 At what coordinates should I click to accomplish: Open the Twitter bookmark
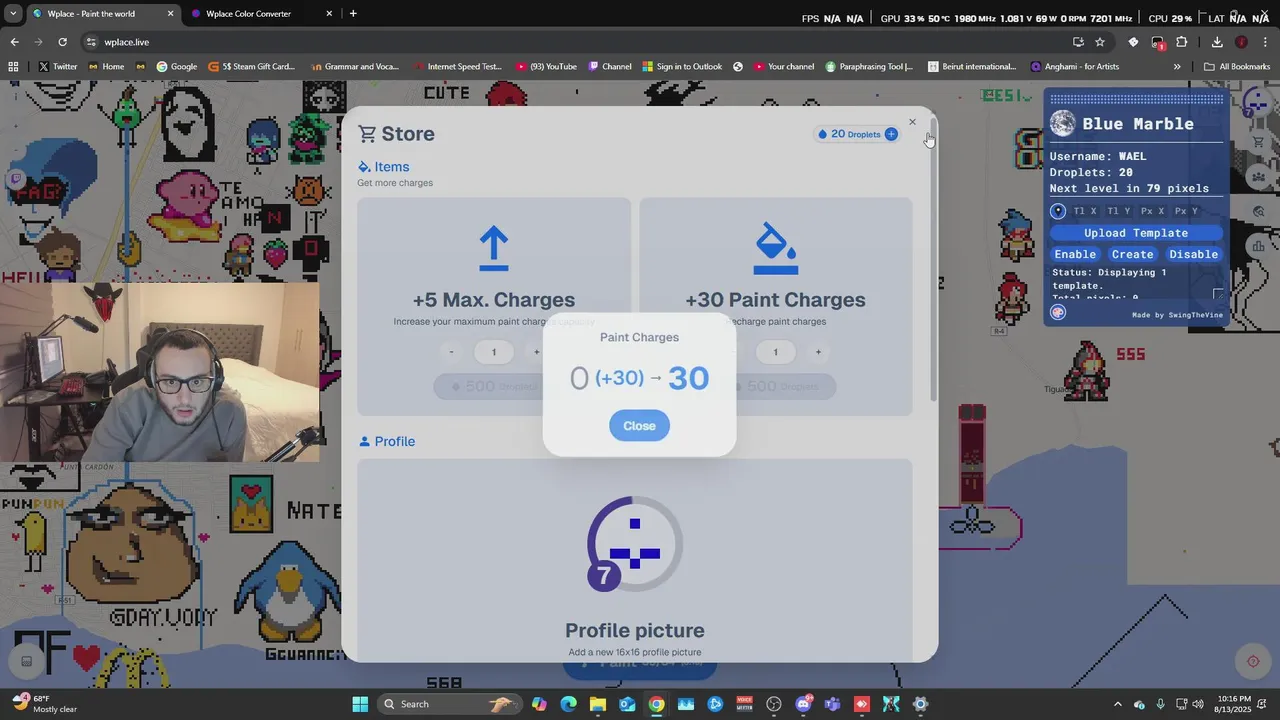(57, 67)
